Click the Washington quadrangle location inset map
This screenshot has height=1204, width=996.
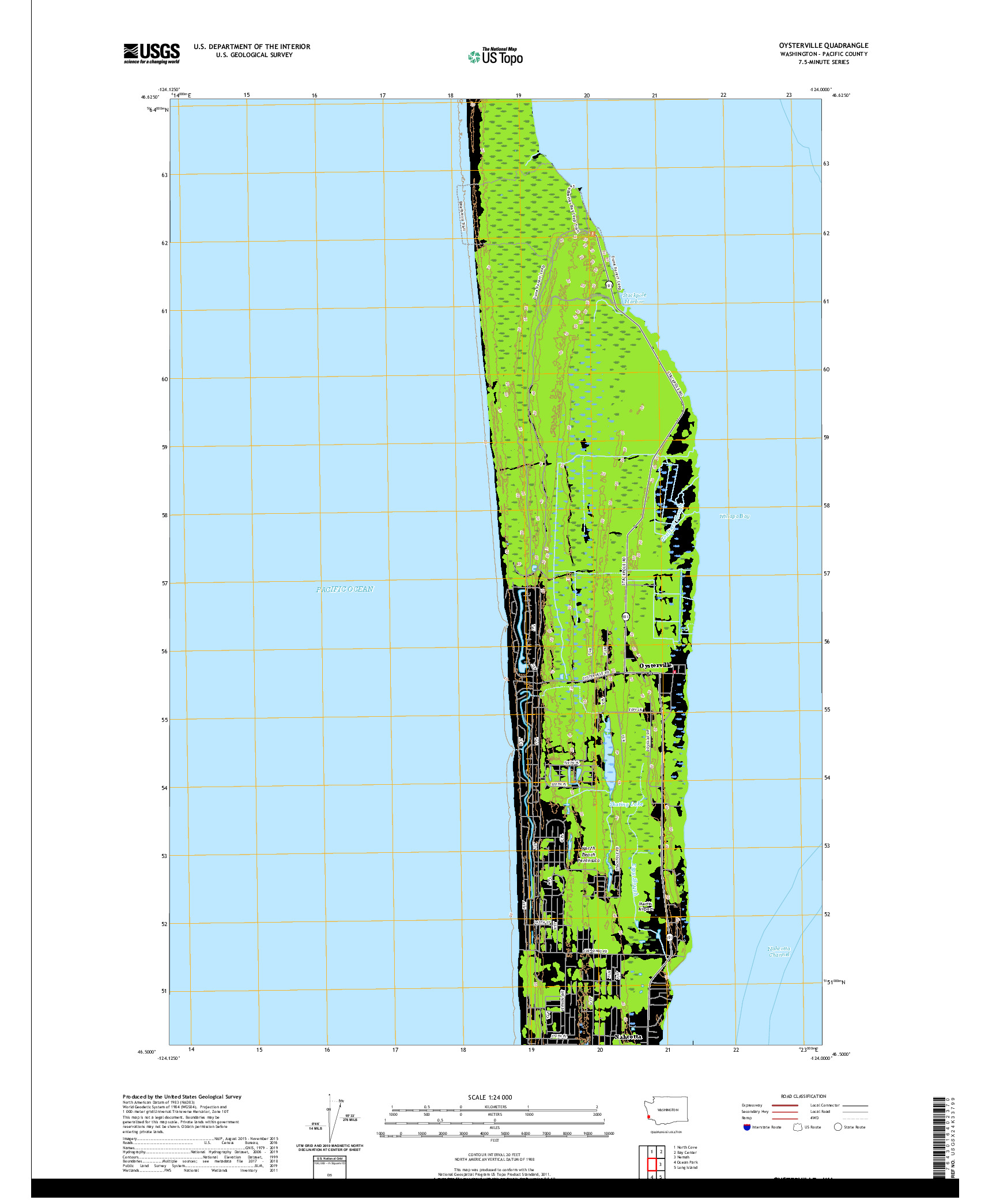(x=666, y=1110)
